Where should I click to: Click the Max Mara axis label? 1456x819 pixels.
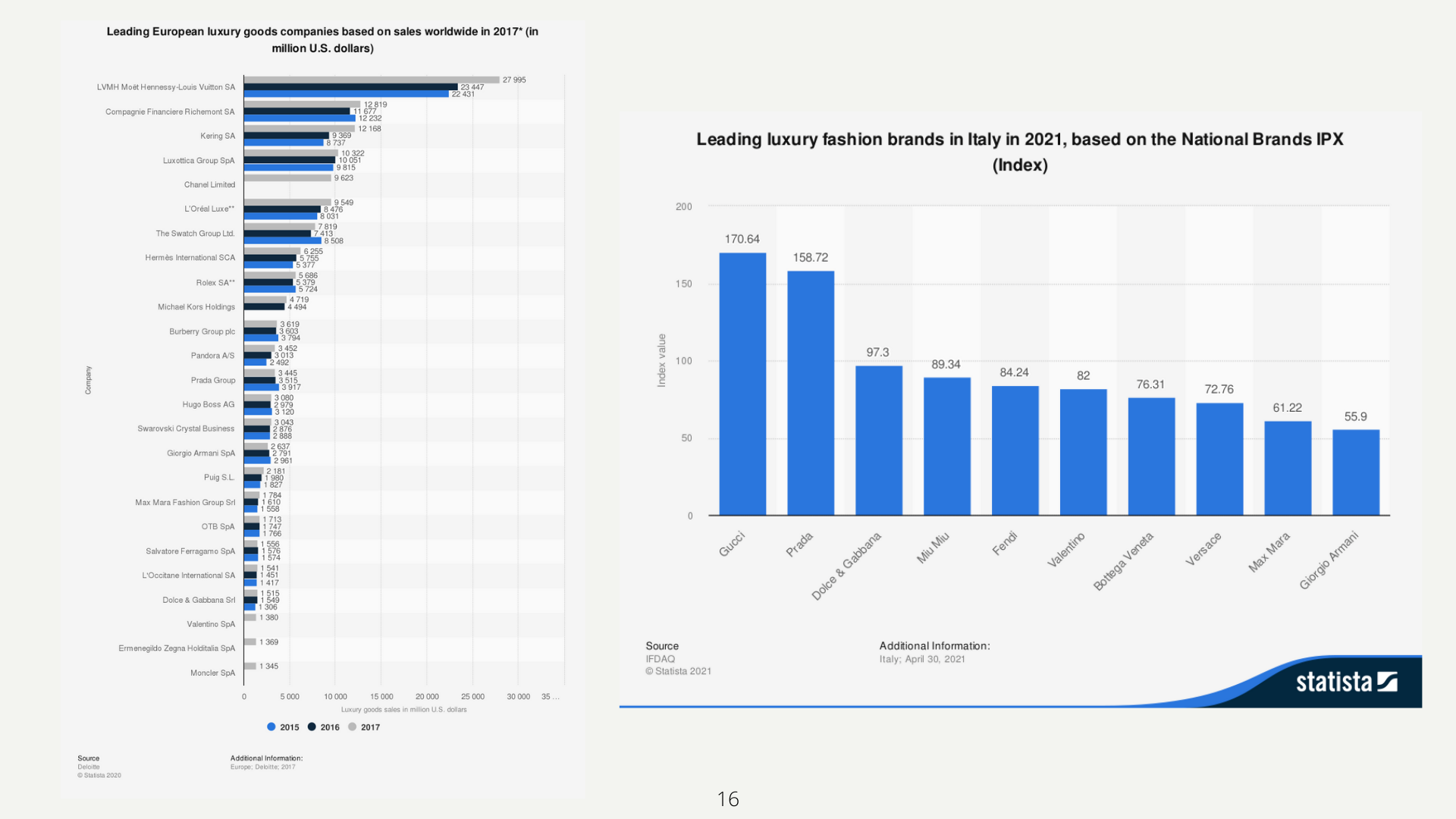click(x=1269, y=552)
